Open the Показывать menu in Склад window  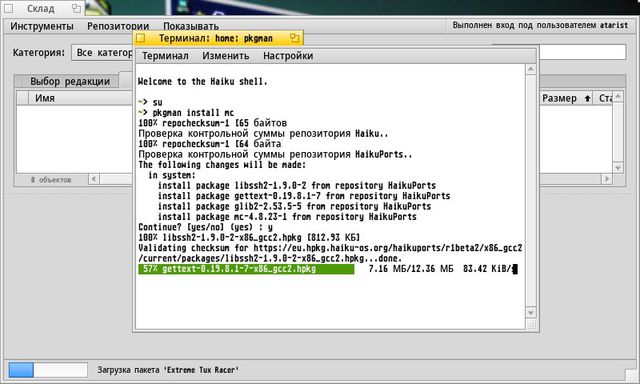[191, 26]
